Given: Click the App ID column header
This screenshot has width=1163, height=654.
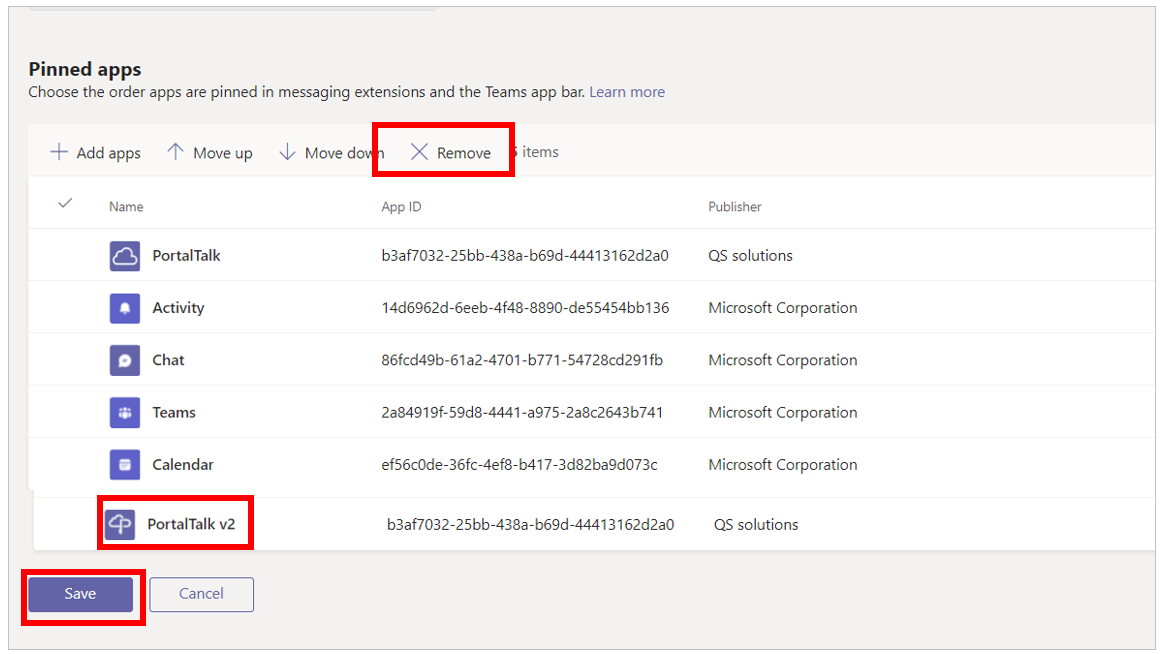Looking at the screenshot, I should pyautogui.click(x=401, y=207).
